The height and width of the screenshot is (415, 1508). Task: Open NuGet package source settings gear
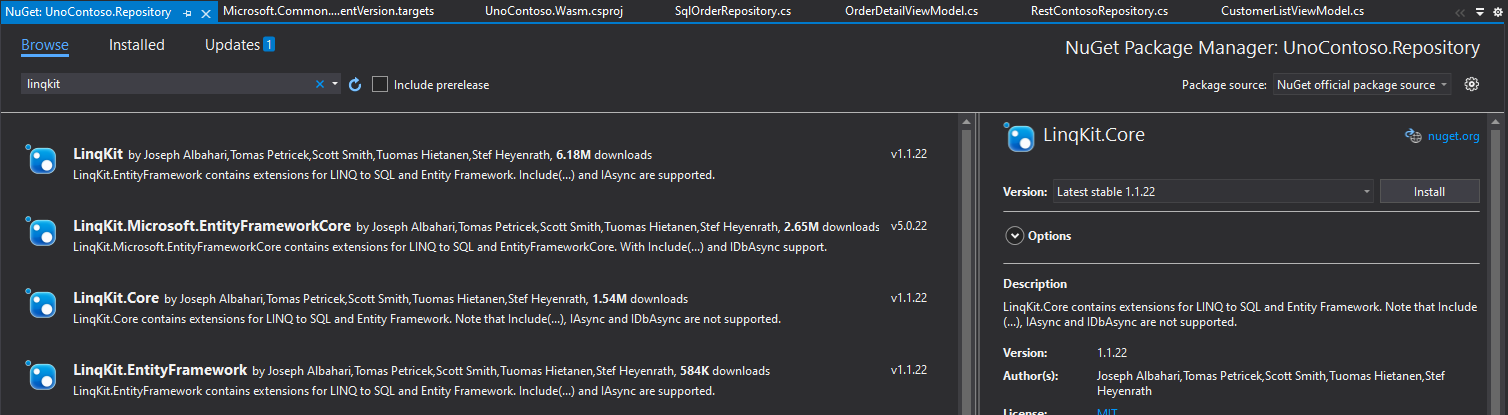[x=1471, y=85]
